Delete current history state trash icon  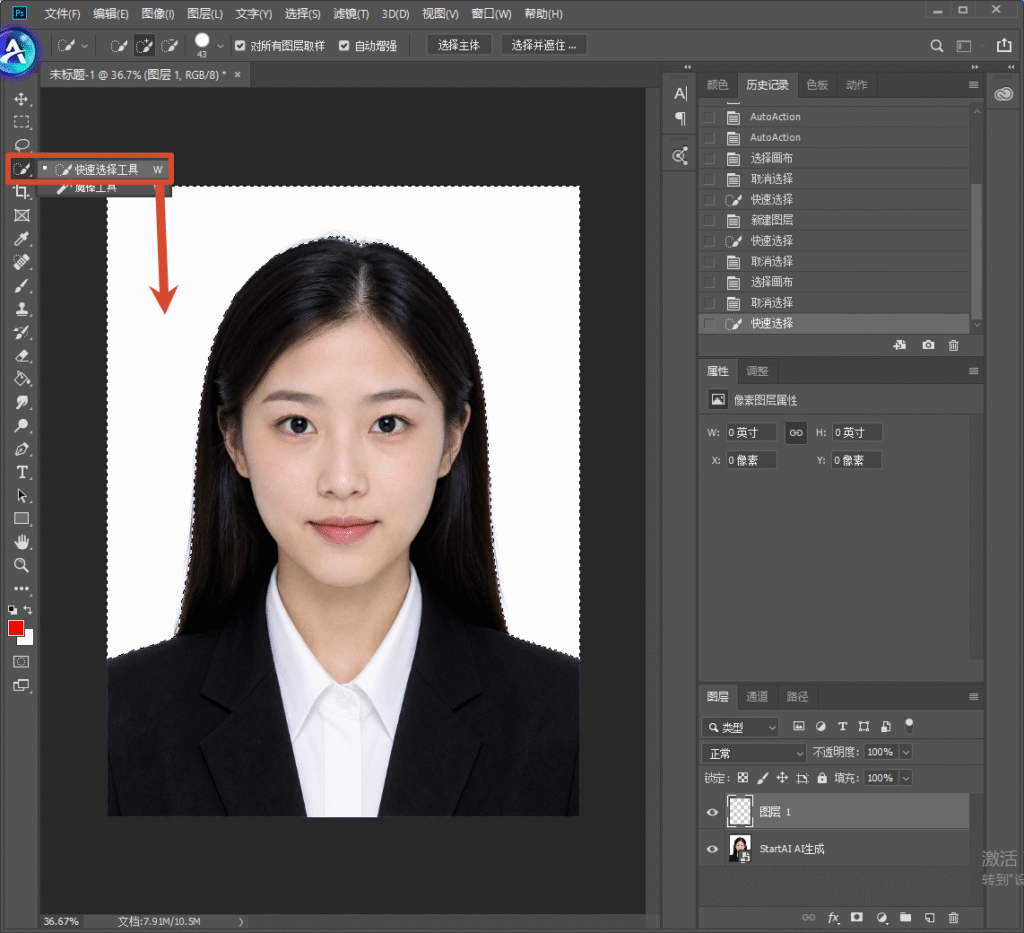coord(953,345)
